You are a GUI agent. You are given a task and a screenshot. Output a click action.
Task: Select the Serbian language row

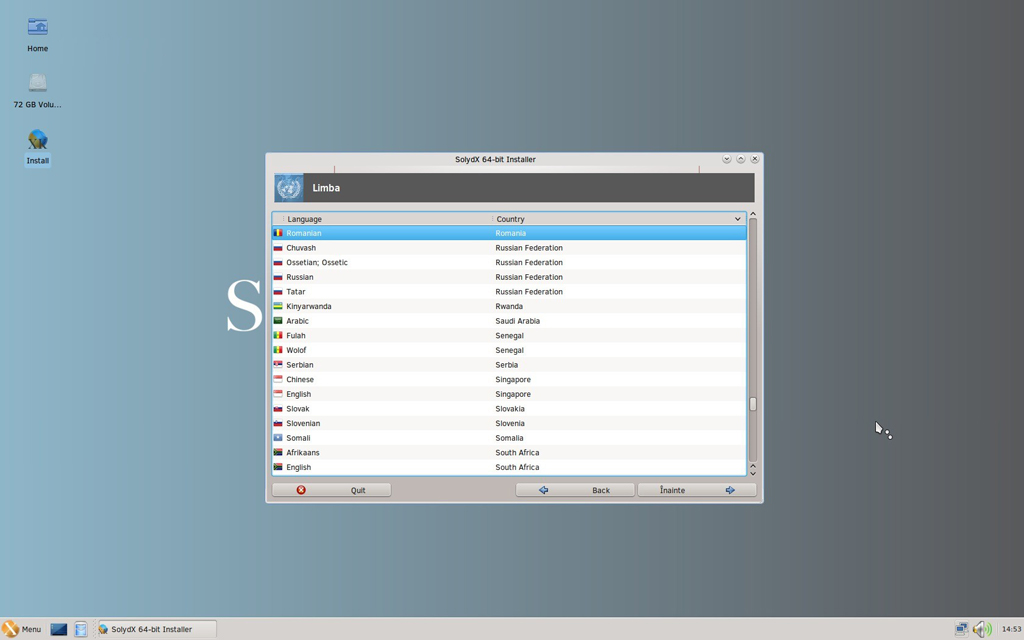tap(509, 365)
